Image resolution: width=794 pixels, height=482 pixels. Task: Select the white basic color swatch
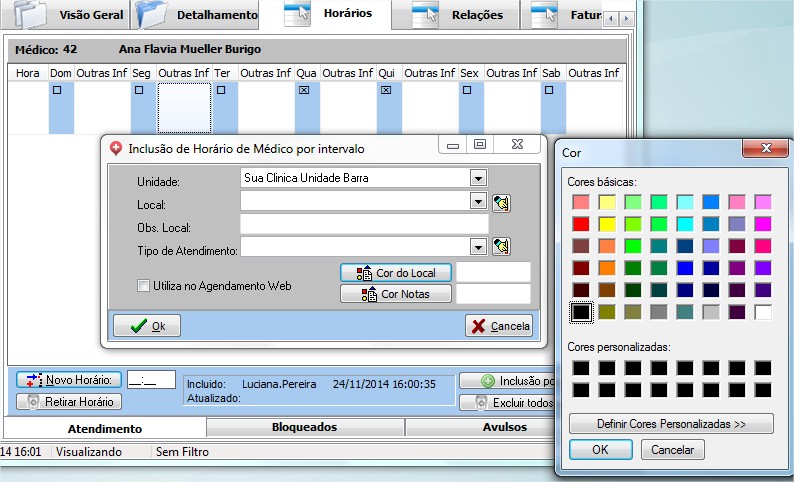(x=763, y=312)
